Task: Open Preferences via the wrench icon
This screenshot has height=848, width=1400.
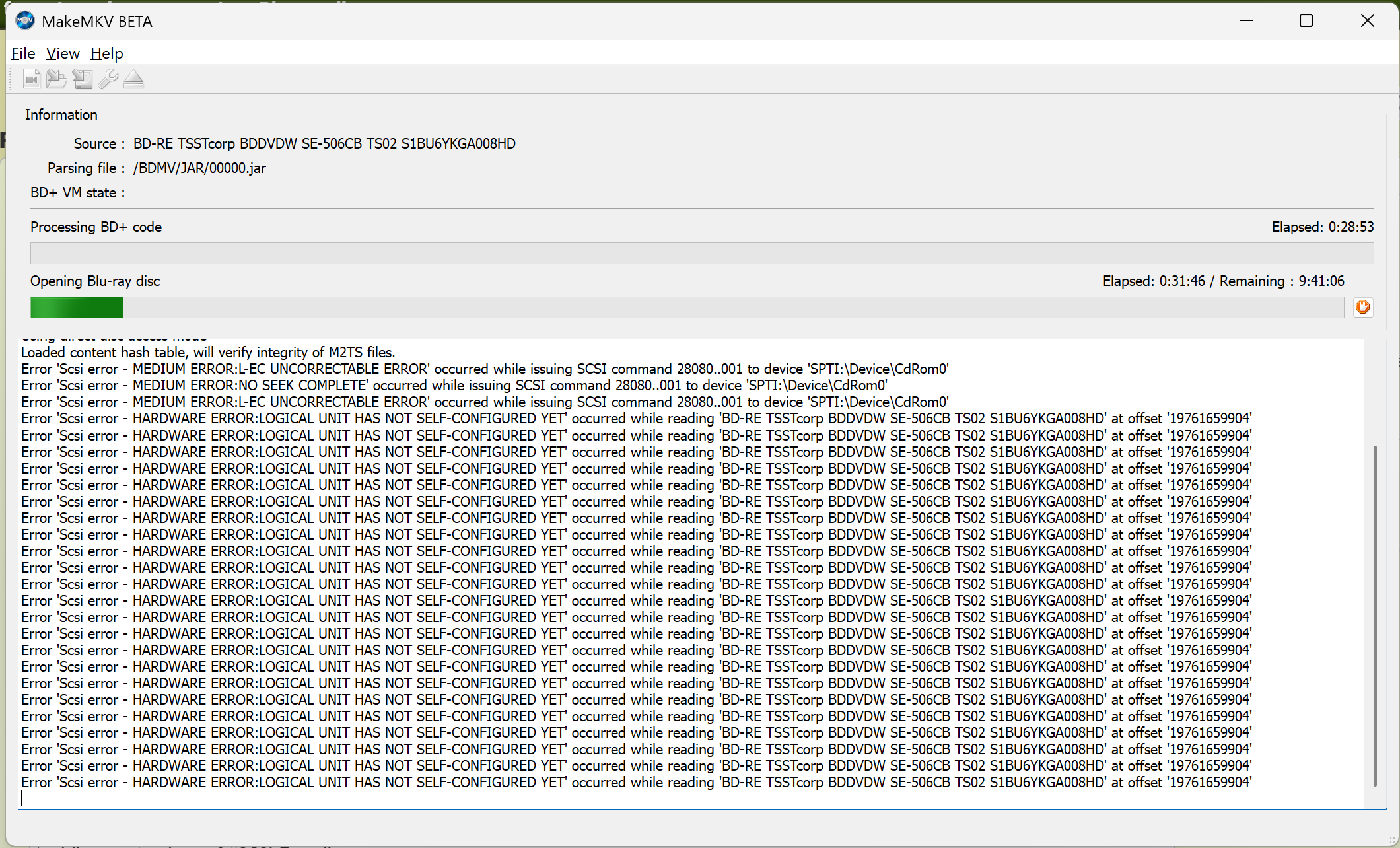Action: pos(108,79)
